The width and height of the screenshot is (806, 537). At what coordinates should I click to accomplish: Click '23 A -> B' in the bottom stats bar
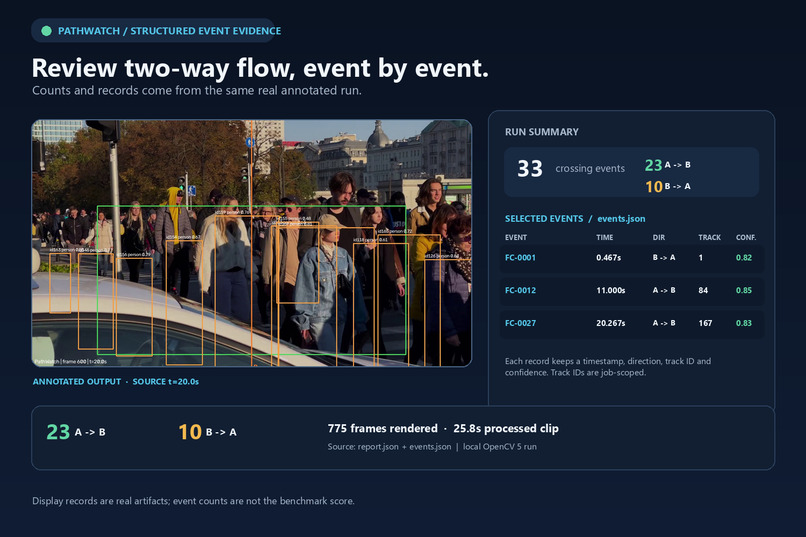click(76, 432)
